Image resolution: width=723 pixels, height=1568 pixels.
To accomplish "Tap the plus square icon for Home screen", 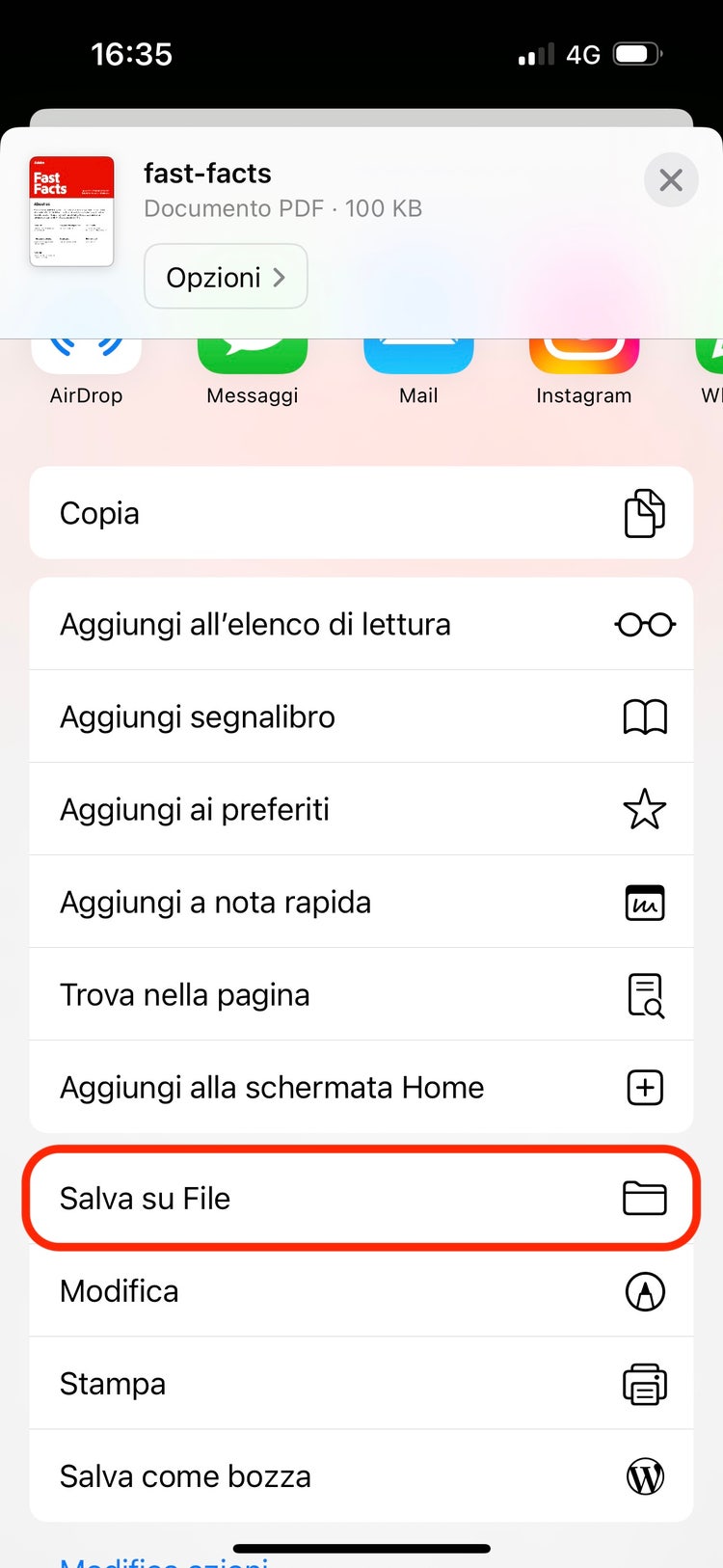I will 645,1088.
